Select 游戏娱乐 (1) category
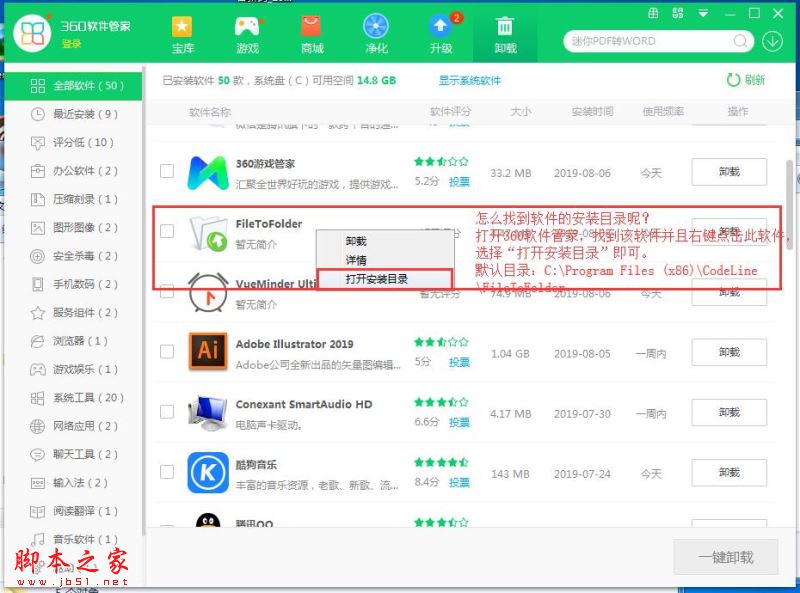This screenshot has width=800, height=593. [x=73, y=369]
